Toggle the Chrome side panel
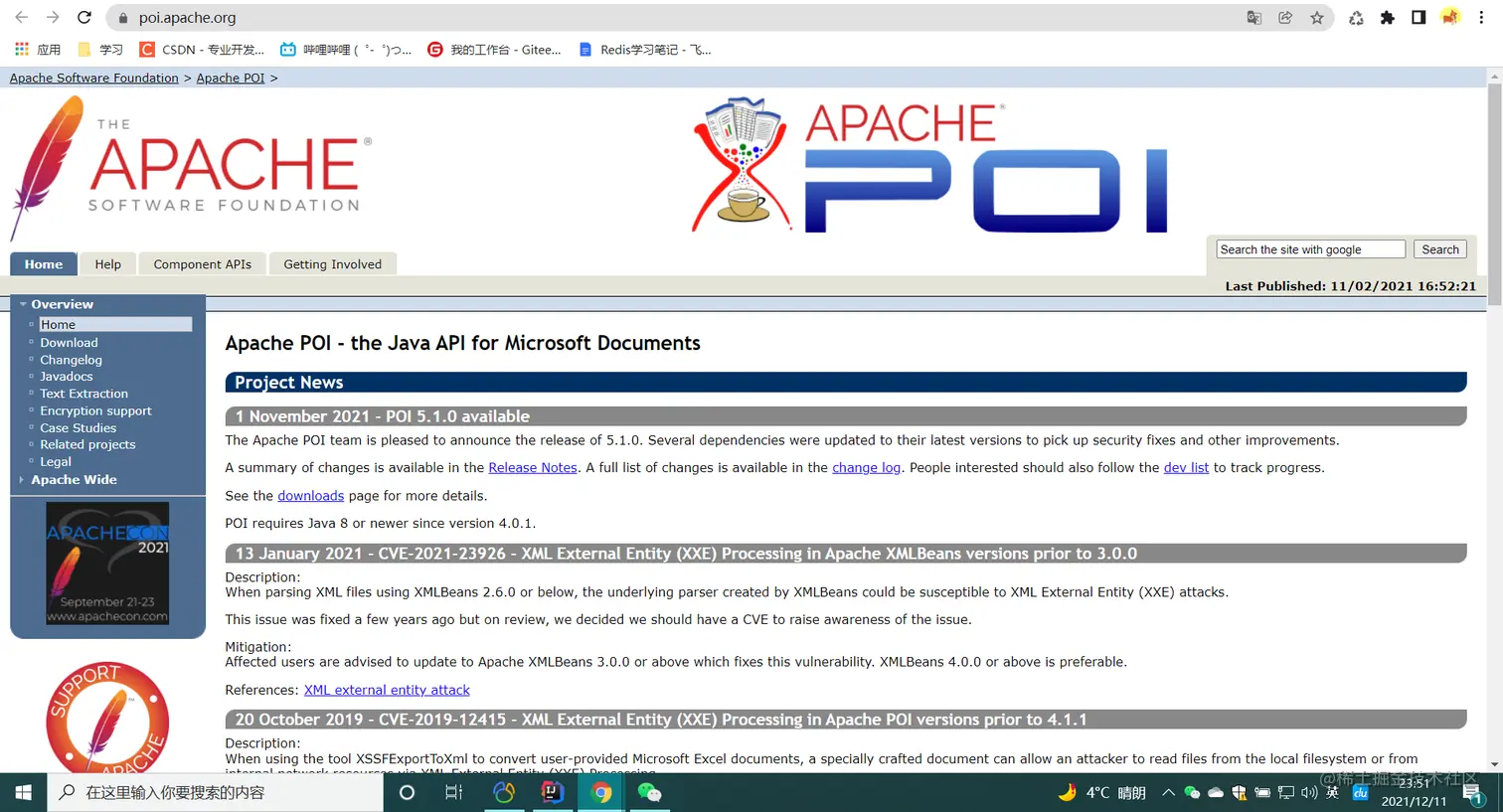Image resolution: width=1503 pixels, height=812 pixels. click(x=1419, y=18)
